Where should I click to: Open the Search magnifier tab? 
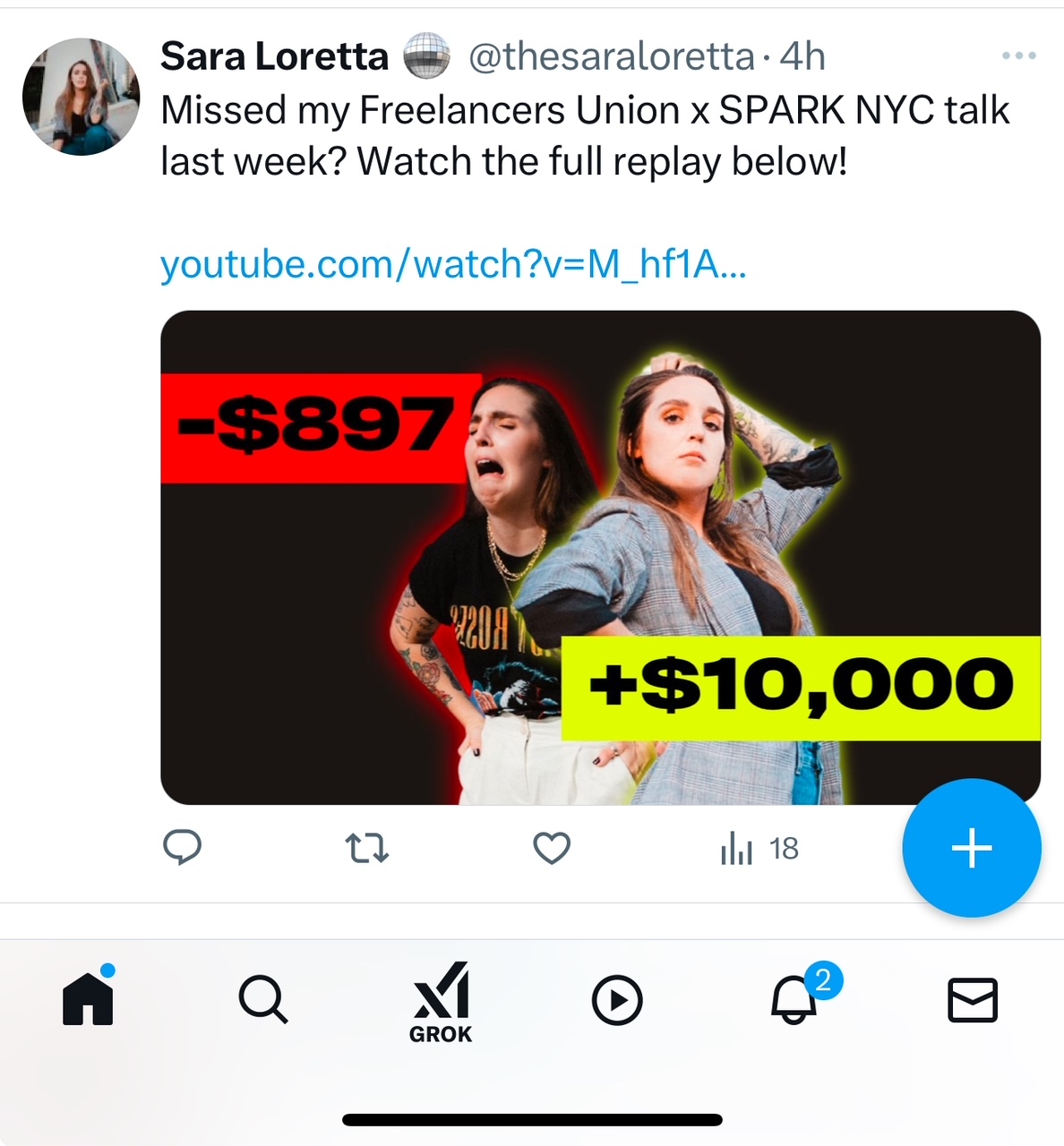point(263,999)
